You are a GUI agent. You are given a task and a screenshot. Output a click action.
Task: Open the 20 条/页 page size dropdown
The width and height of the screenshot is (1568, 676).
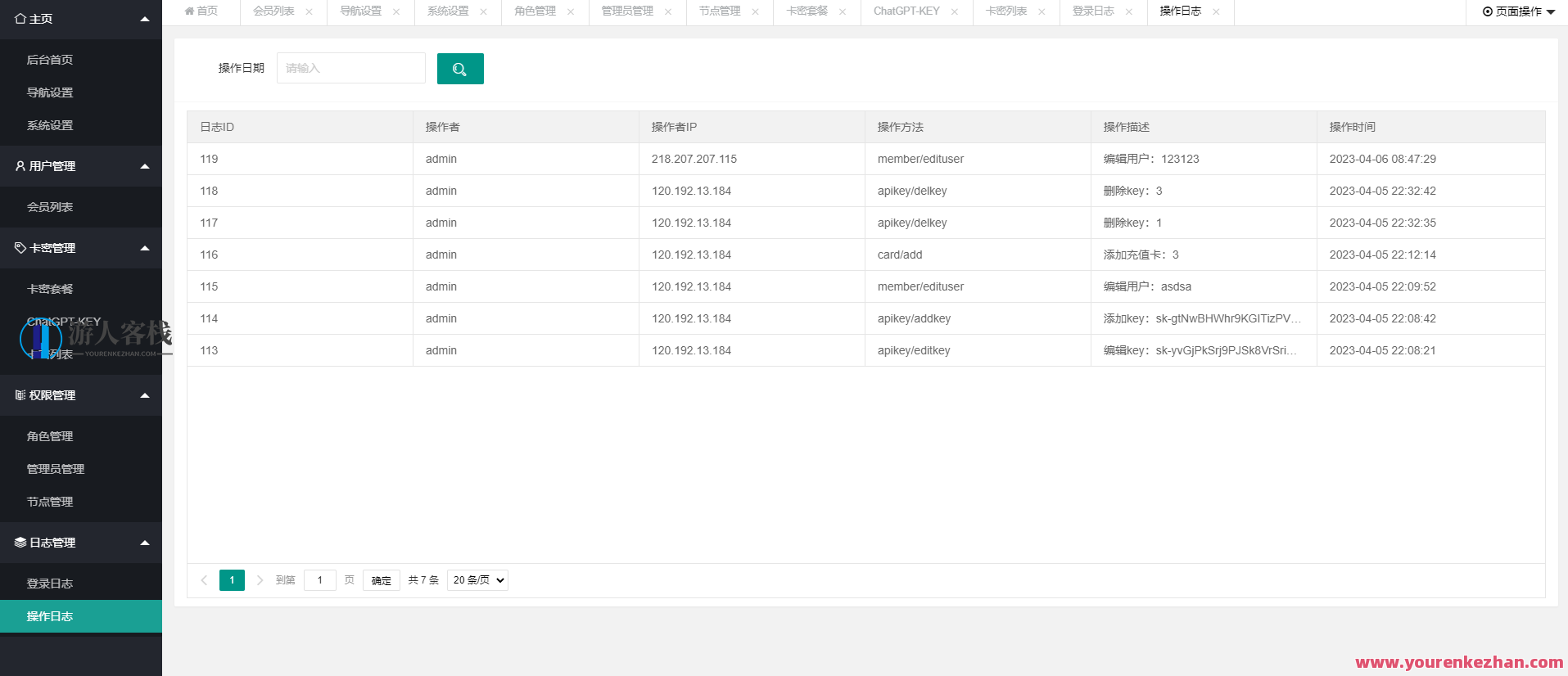[477, 580]
